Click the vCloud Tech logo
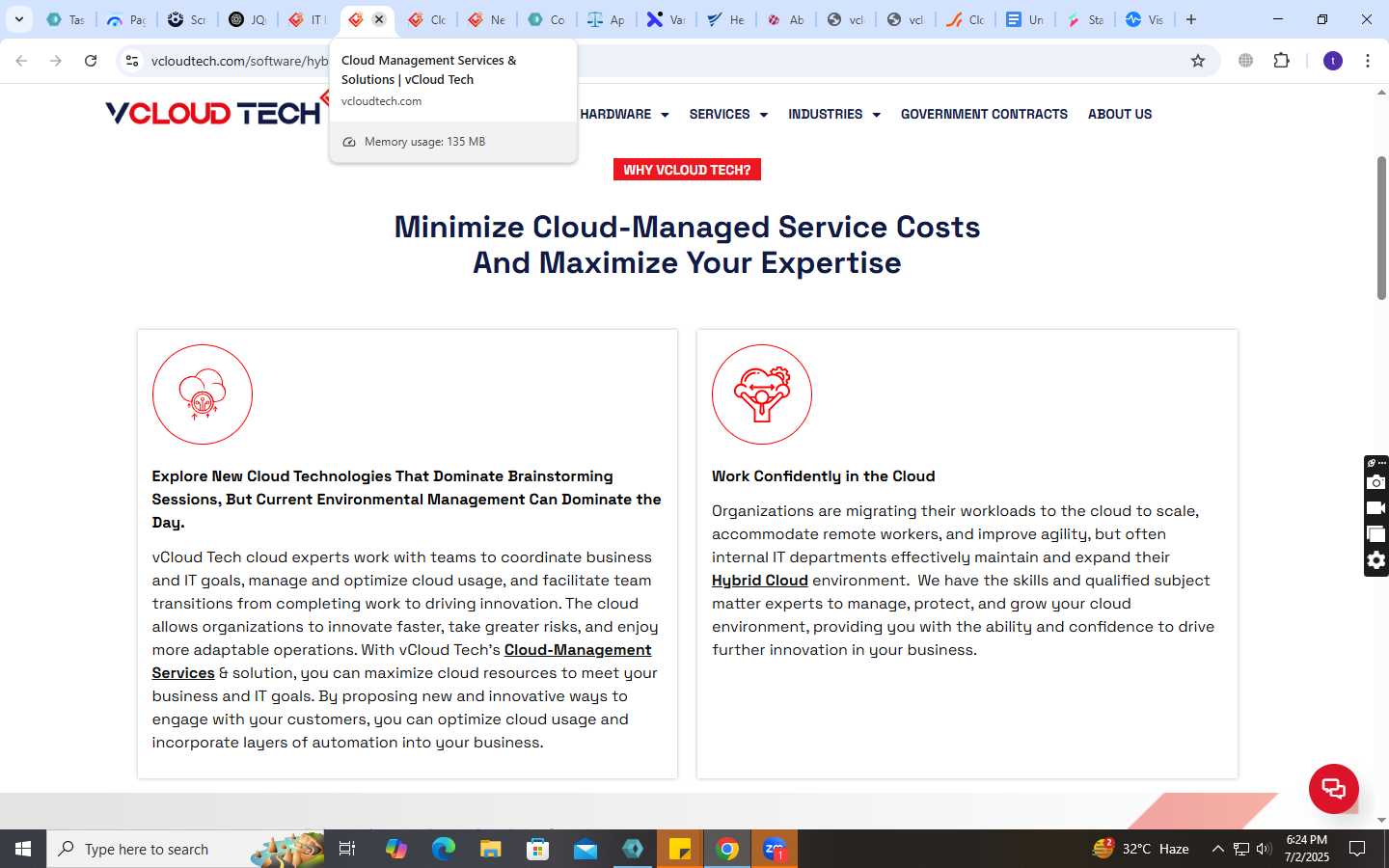 [212, 113]
